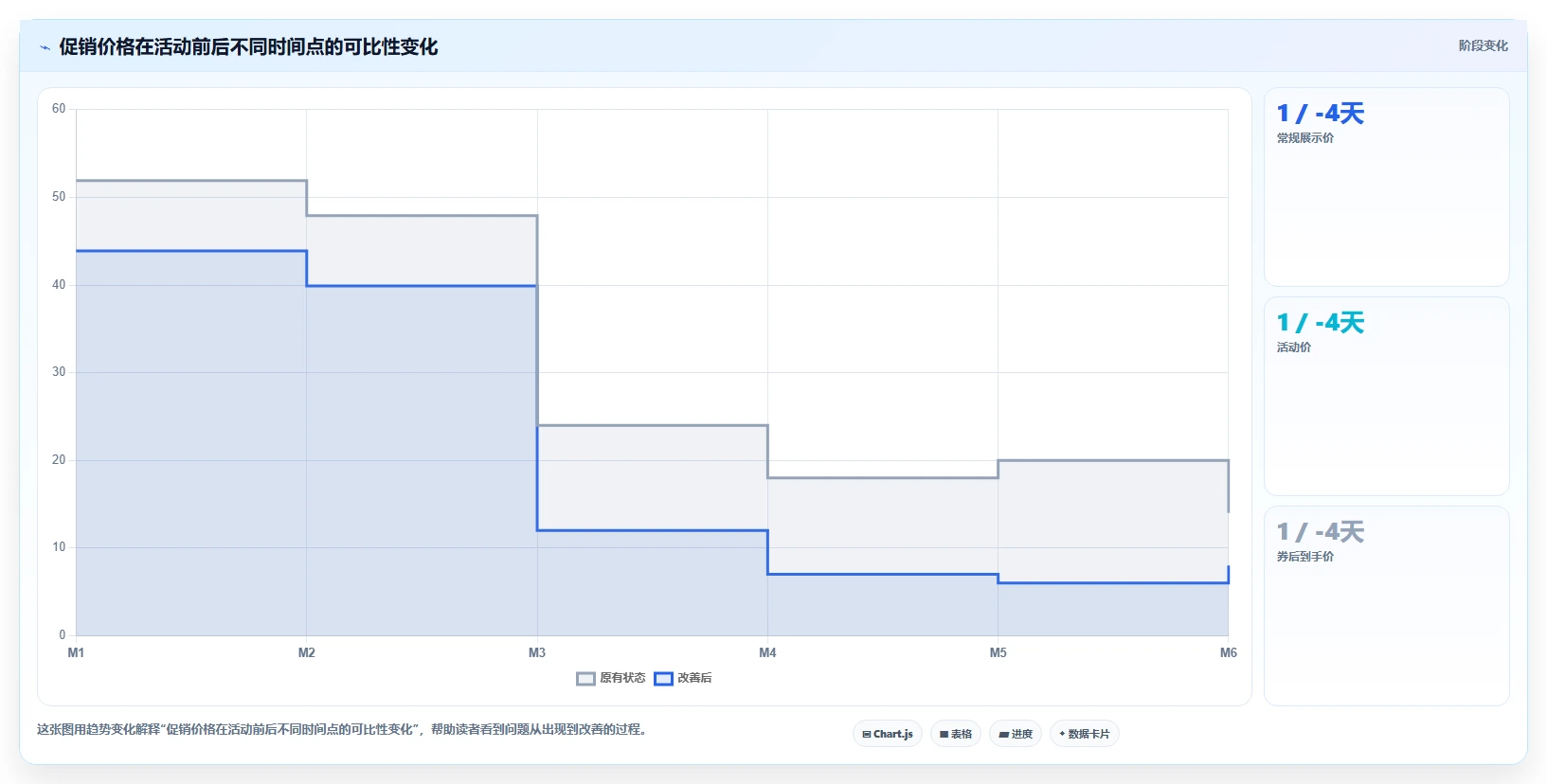Screen dimensions: 1547x784
Task: Click the gray 原有状态 legend swatch
Action: coord(585,678)
